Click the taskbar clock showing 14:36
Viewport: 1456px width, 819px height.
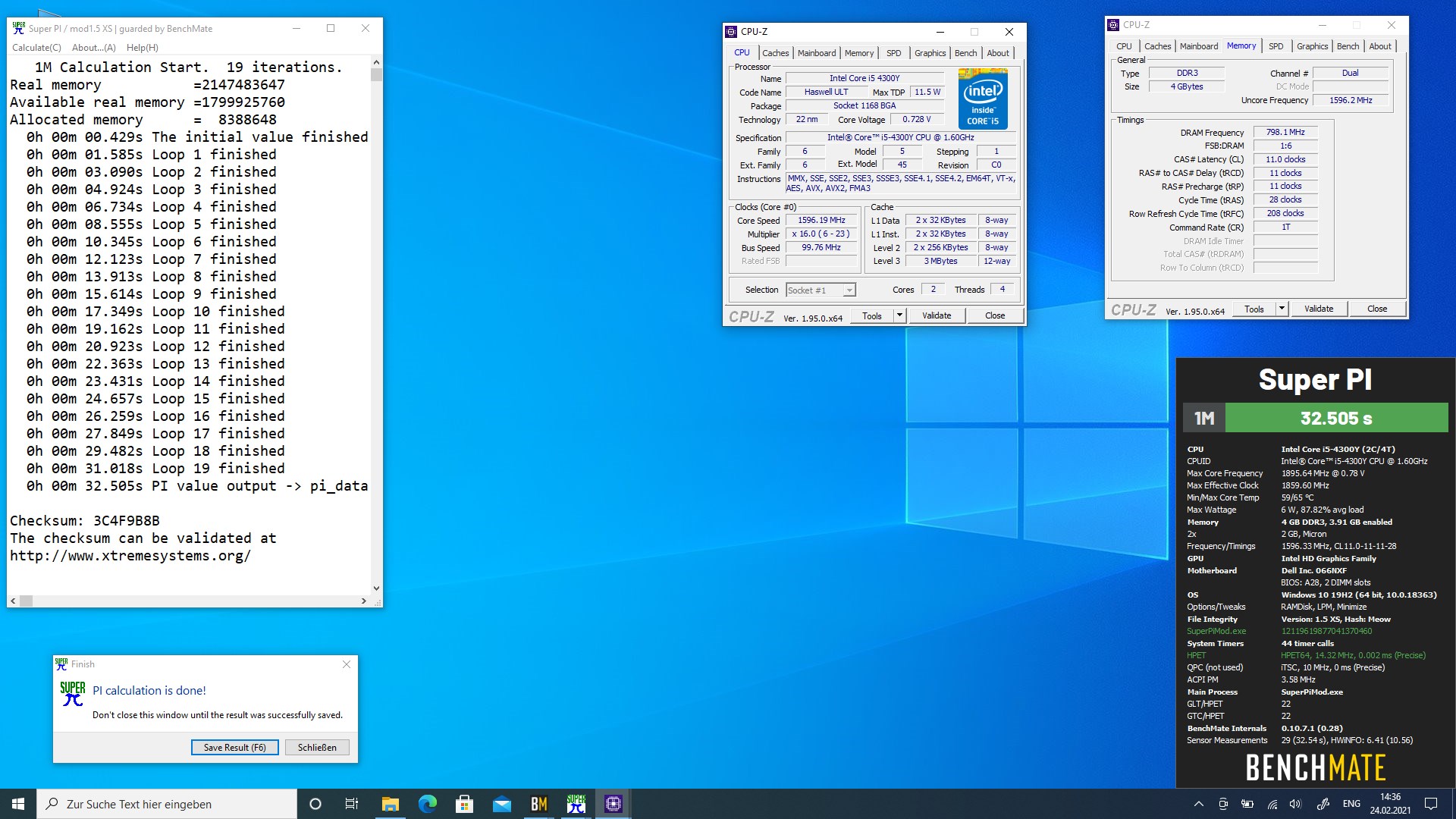[1390, 797]
